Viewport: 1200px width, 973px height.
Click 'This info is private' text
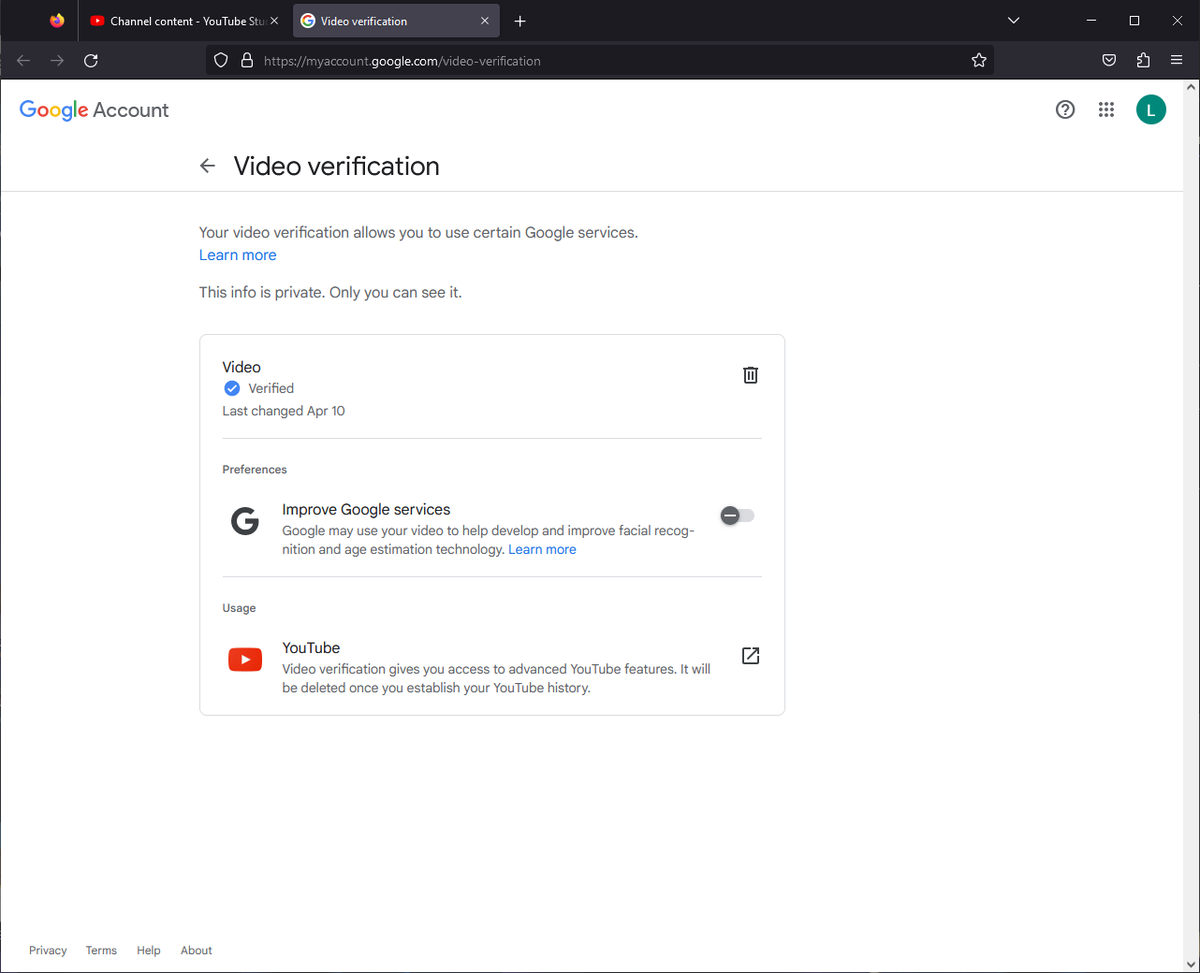[330, 293]
